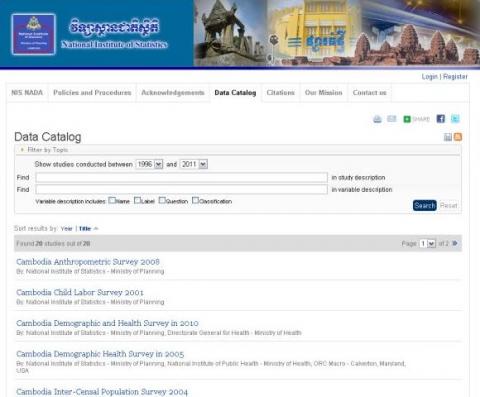Click the study description Find field
The image size is (480, 397).
(181, 177)
